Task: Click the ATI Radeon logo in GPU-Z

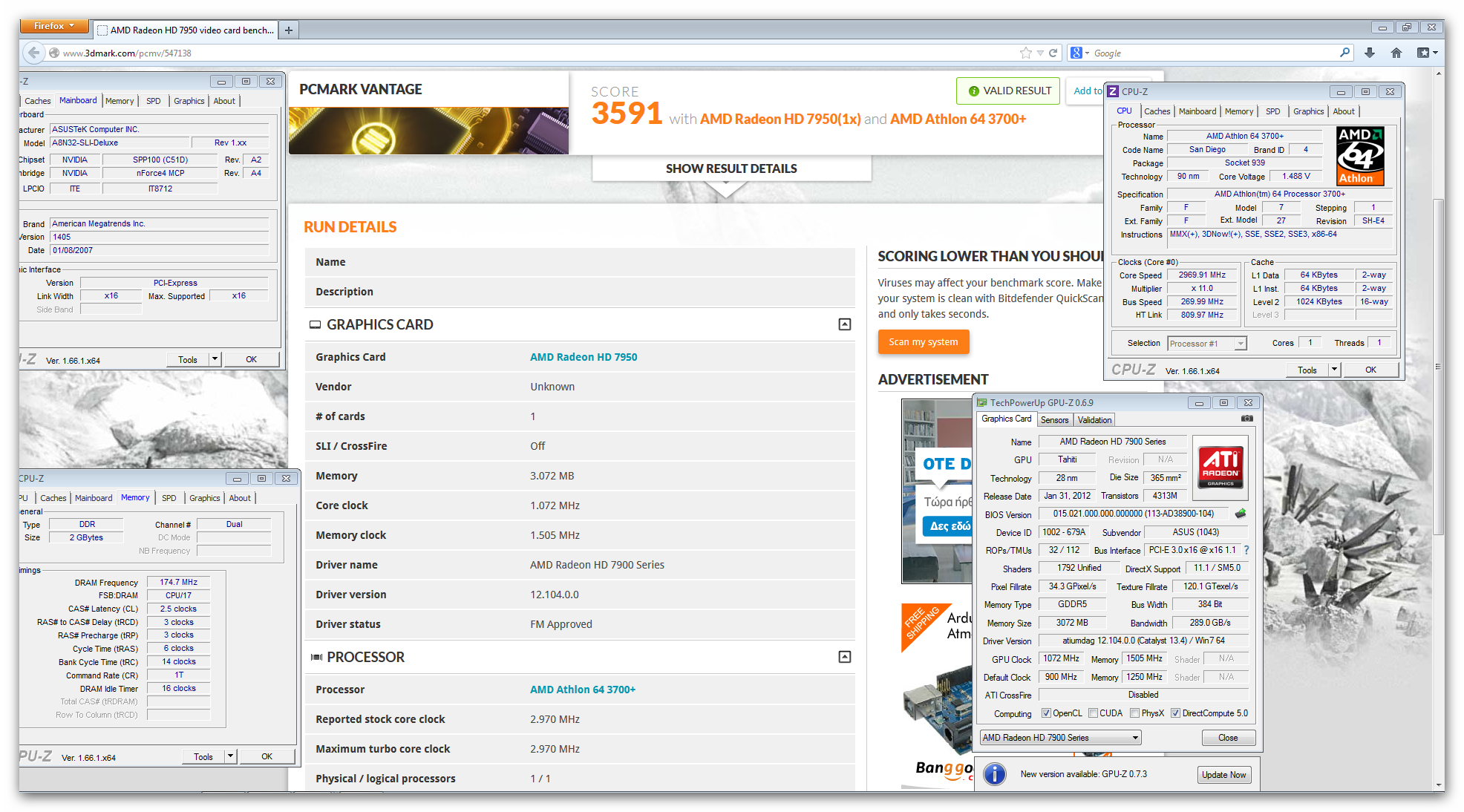Action: tap(1220, 467)
